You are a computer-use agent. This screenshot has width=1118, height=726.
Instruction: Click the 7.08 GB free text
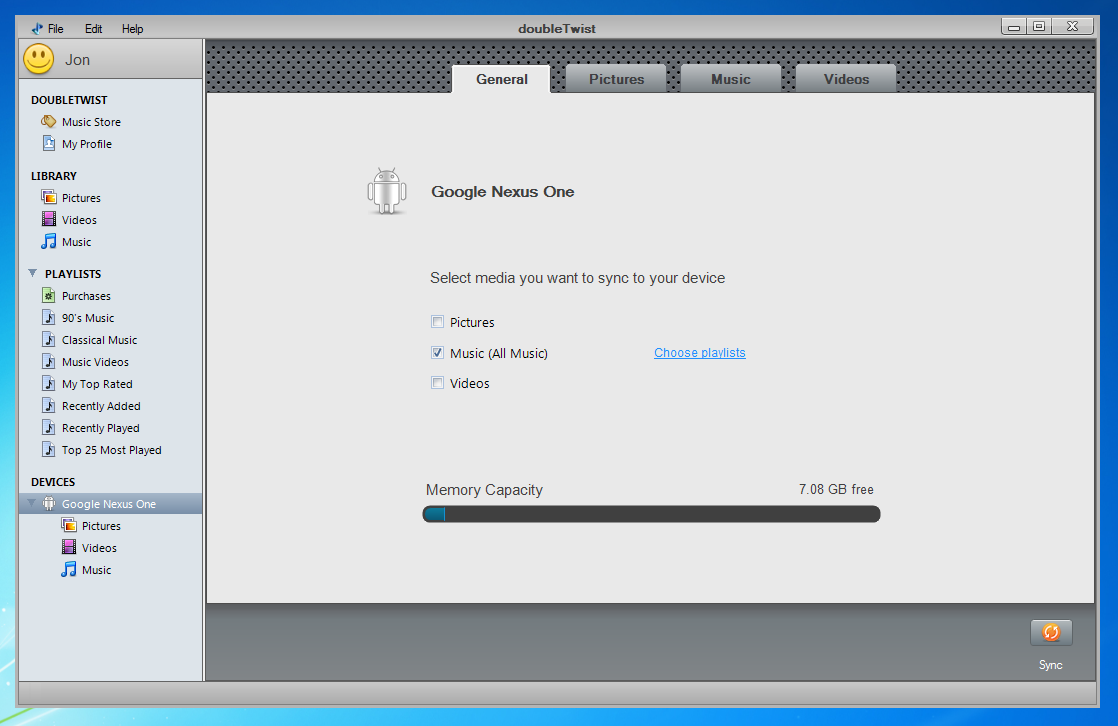pos(836,489)
